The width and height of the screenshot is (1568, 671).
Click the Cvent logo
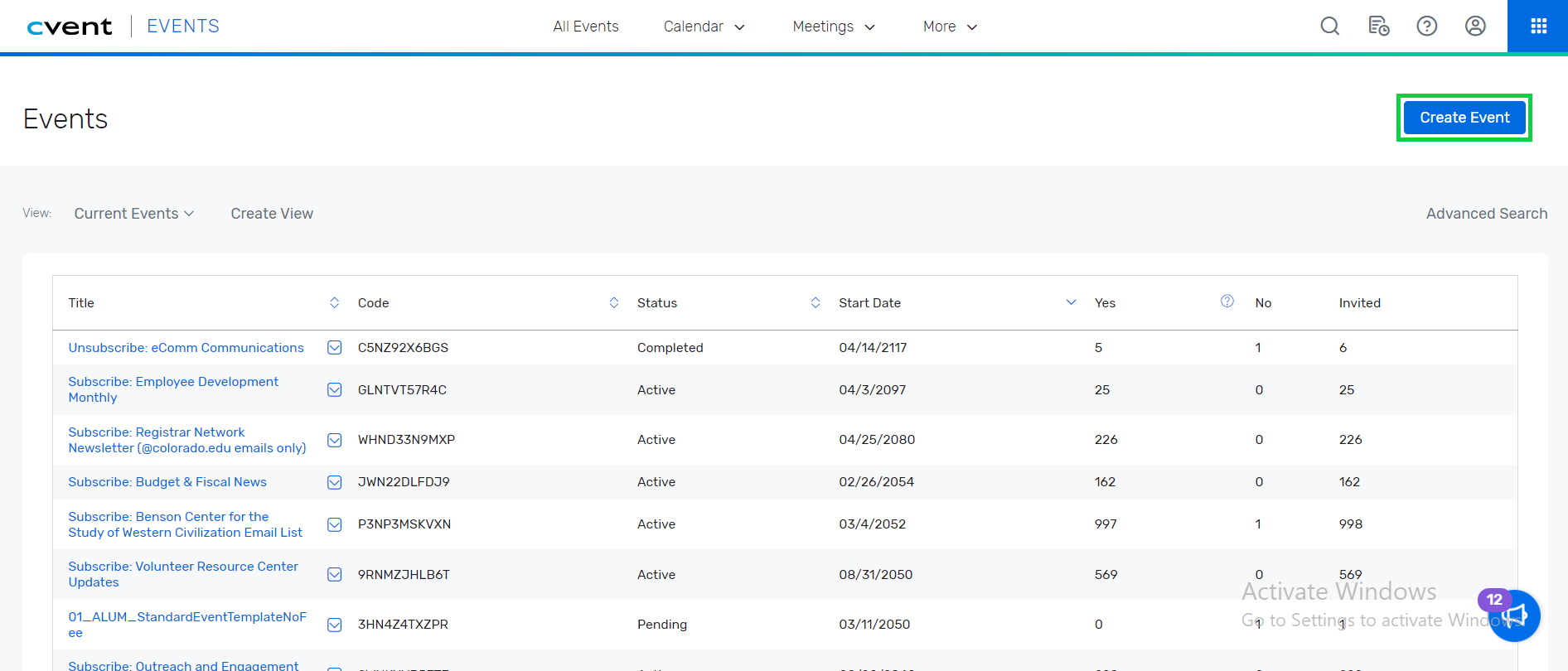point(70,27)
